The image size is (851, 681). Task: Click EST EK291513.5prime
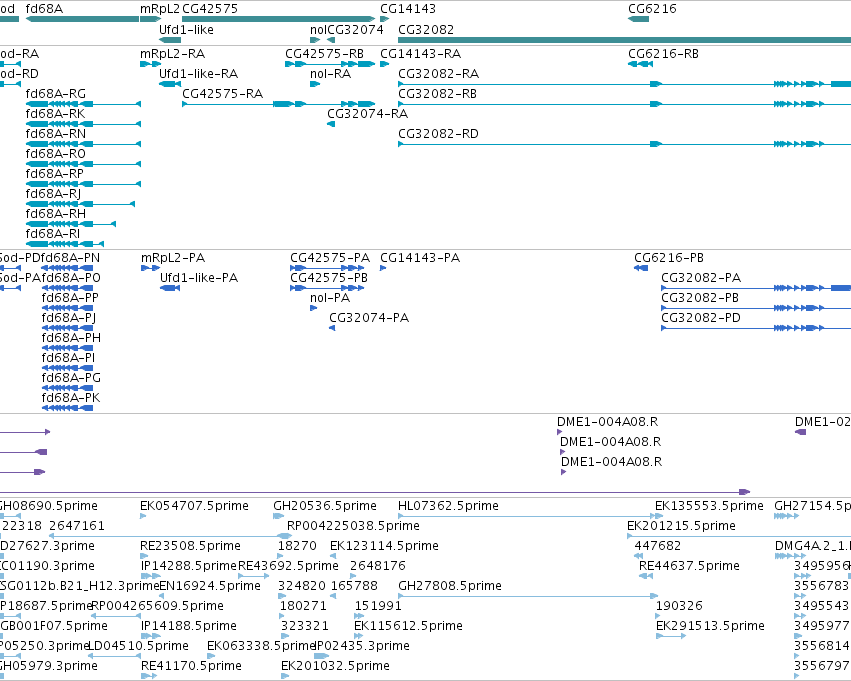[710, 626]
